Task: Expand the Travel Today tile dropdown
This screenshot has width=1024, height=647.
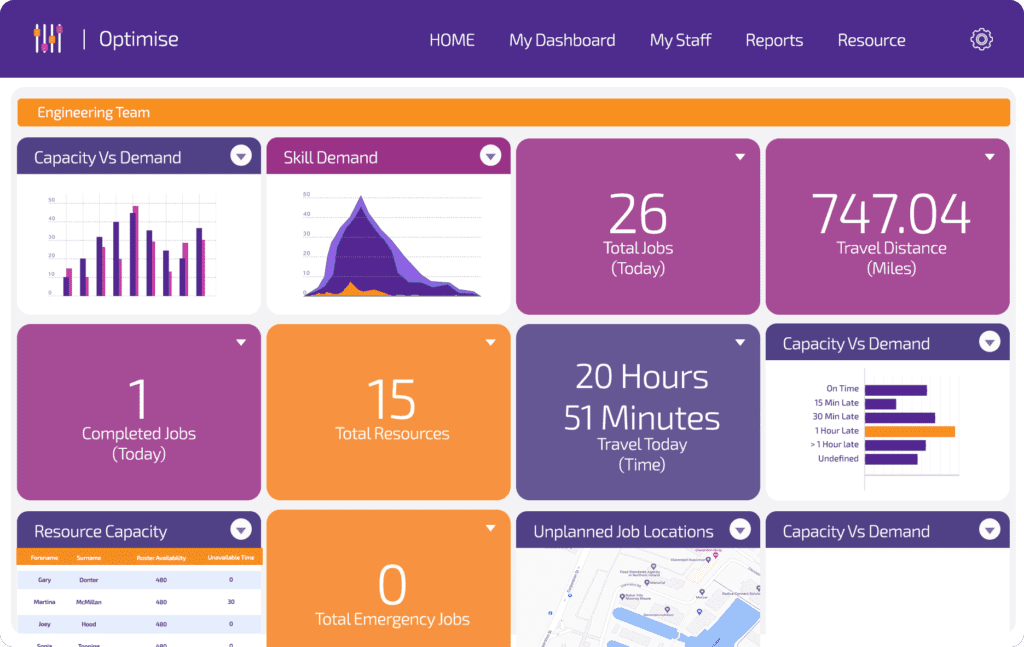Action: tap(740, 342)
